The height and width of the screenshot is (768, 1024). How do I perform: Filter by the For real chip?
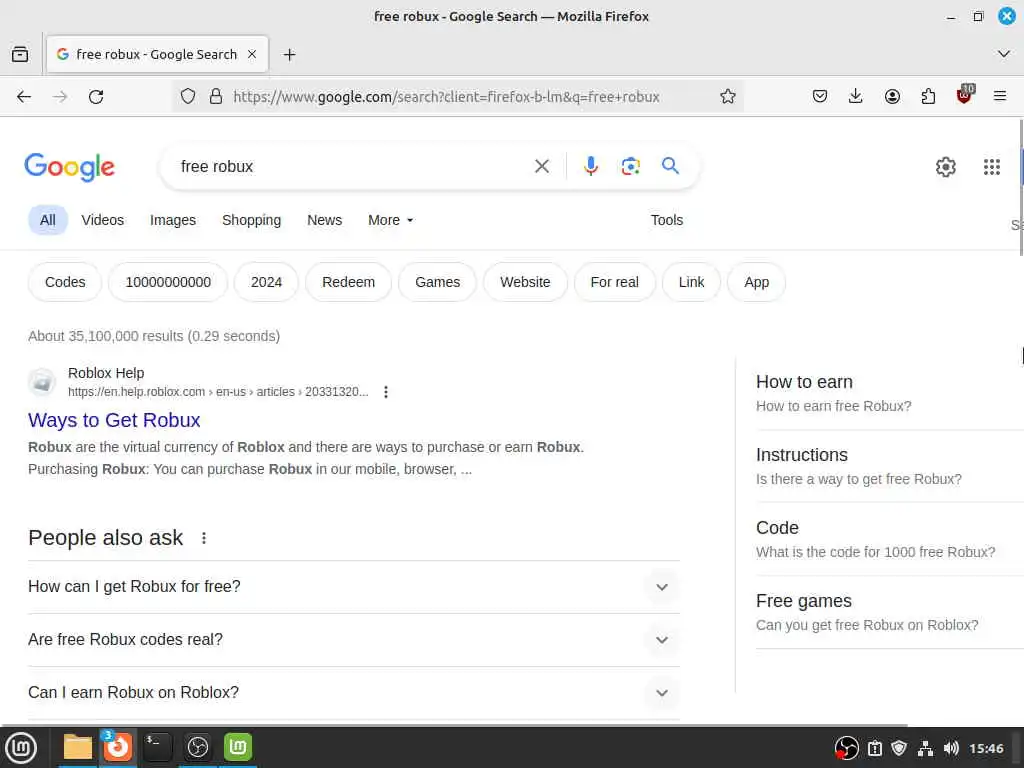pos(615,282)
